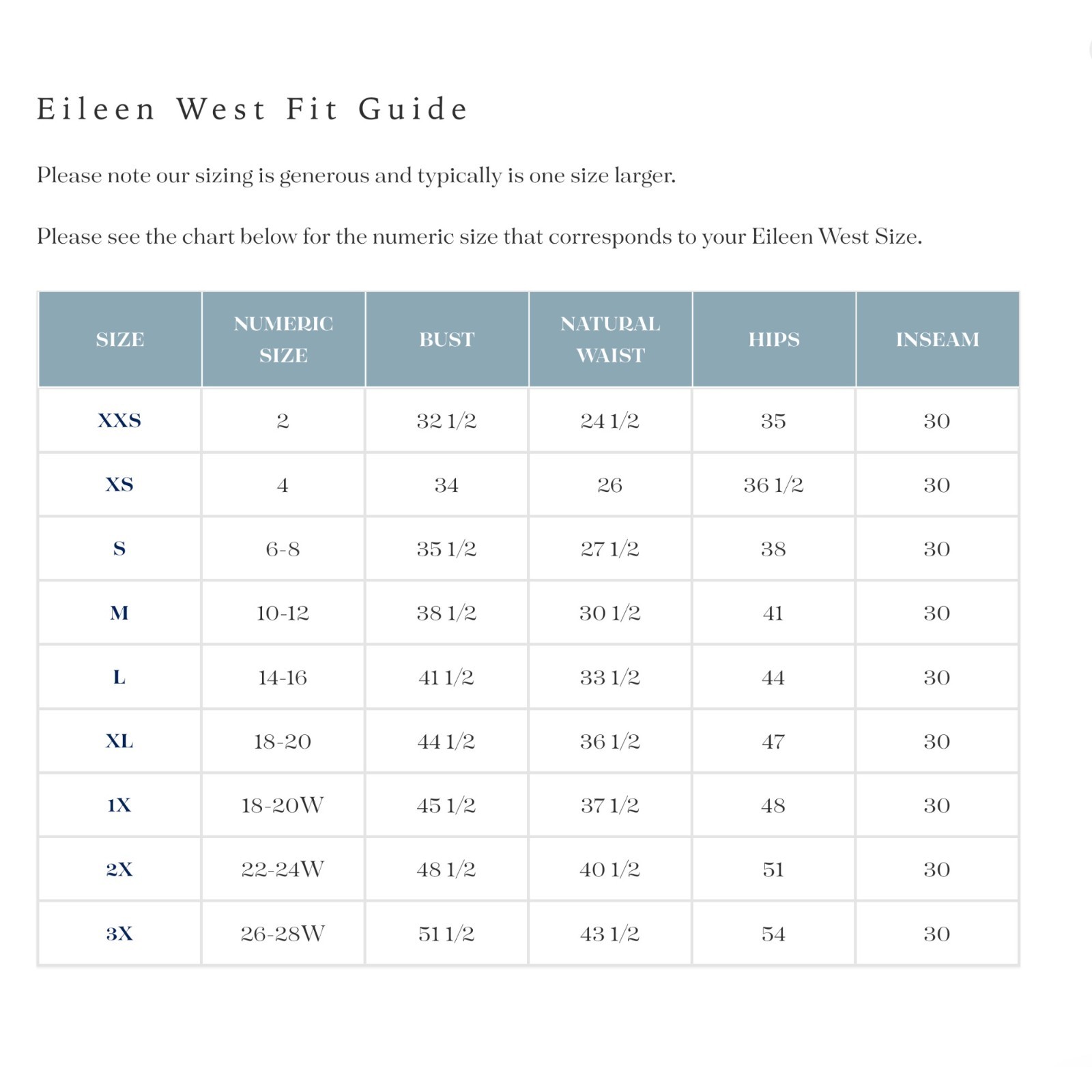The width and height of the screenshot is (1092, 1092).
Task: Click the S size row label
Action: coord(119,549)
